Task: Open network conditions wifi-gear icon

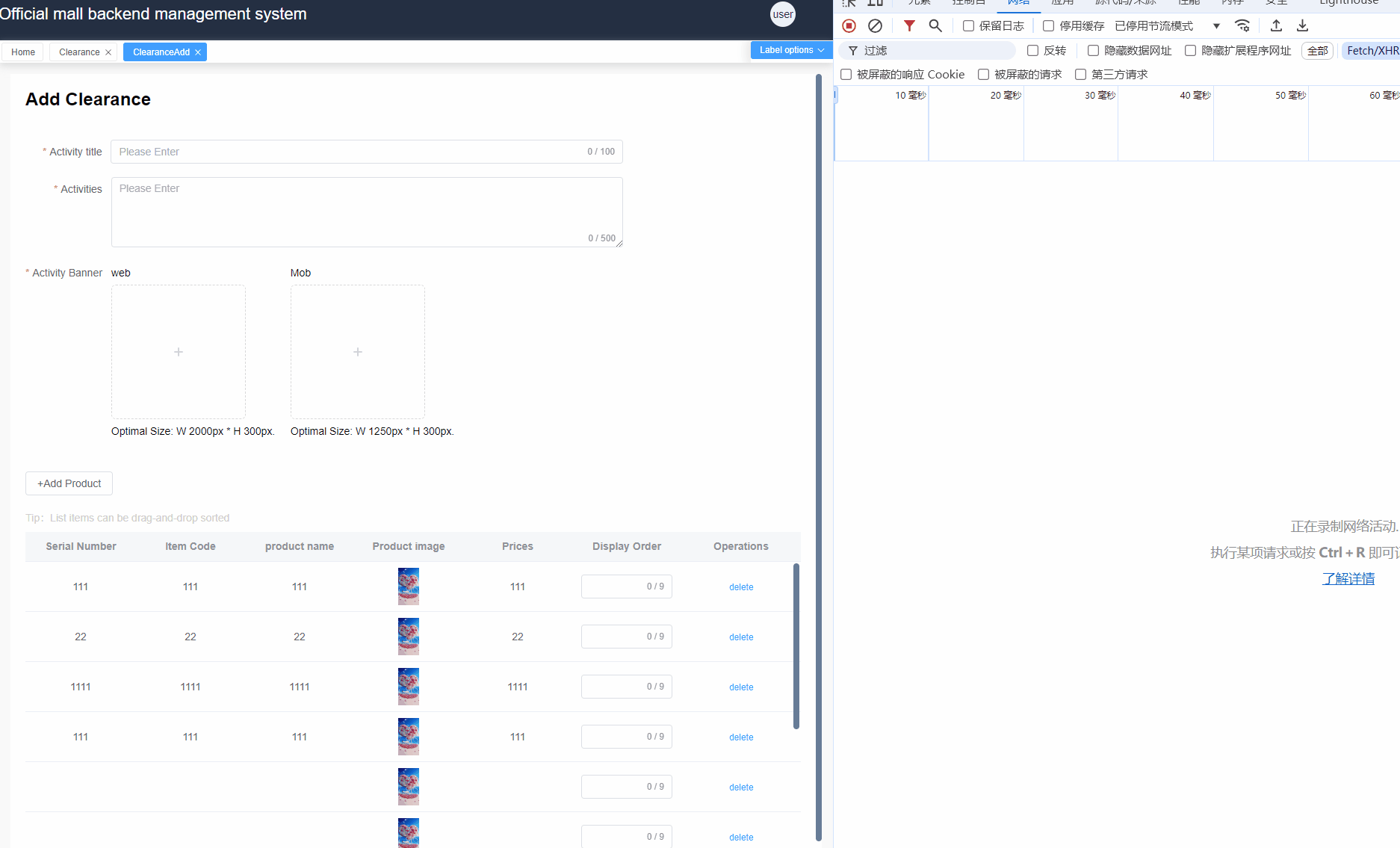Action: (x=1242, y=26)
